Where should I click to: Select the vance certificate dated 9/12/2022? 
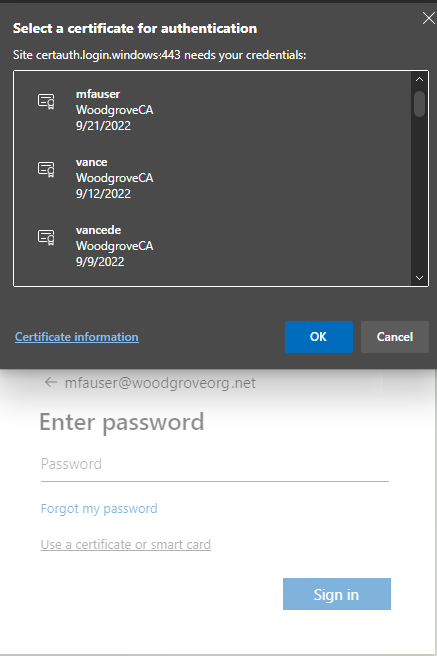212,178
